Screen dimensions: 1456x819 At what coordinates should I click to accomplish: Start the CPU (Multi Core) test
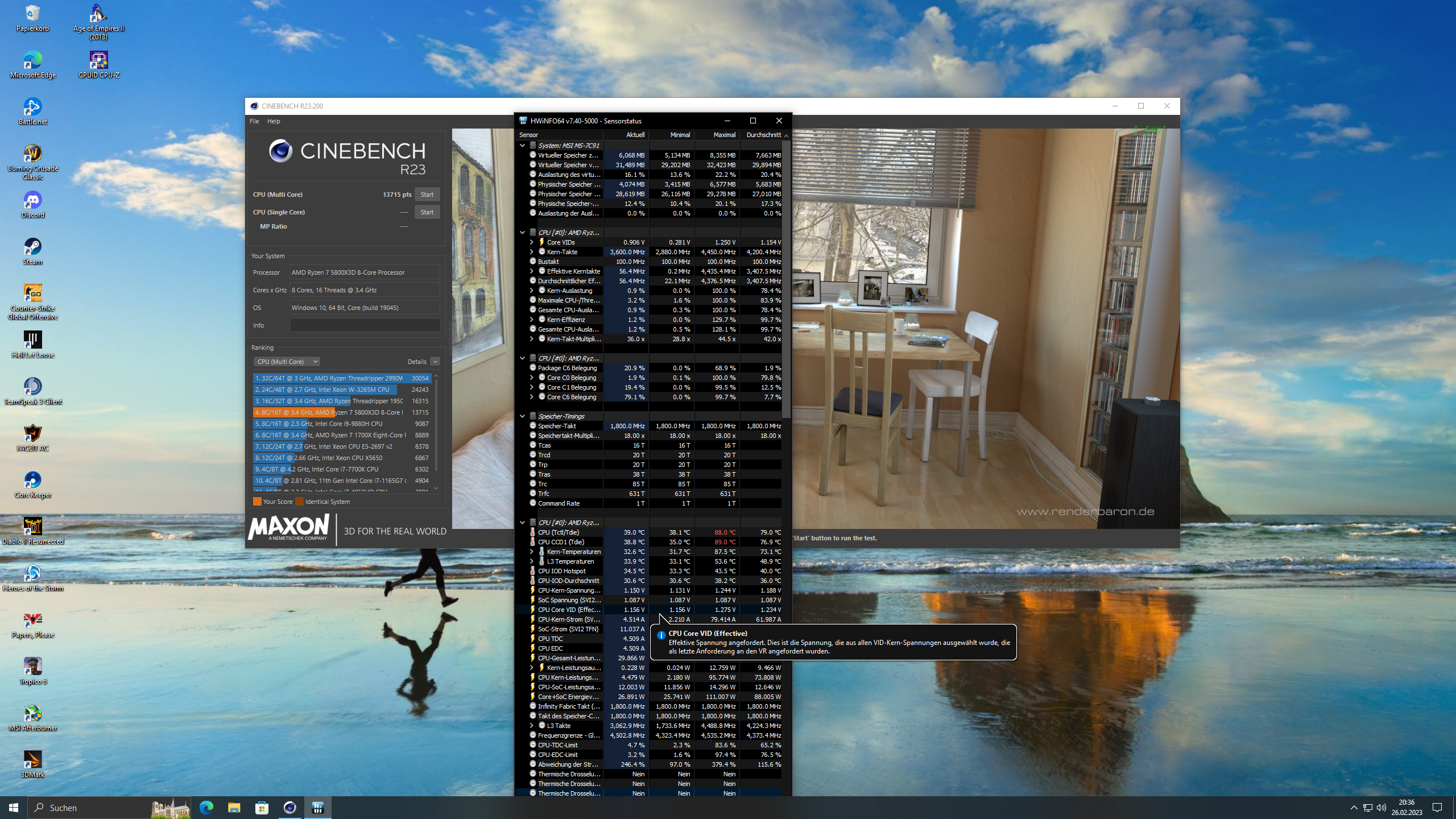pos(427,195)
